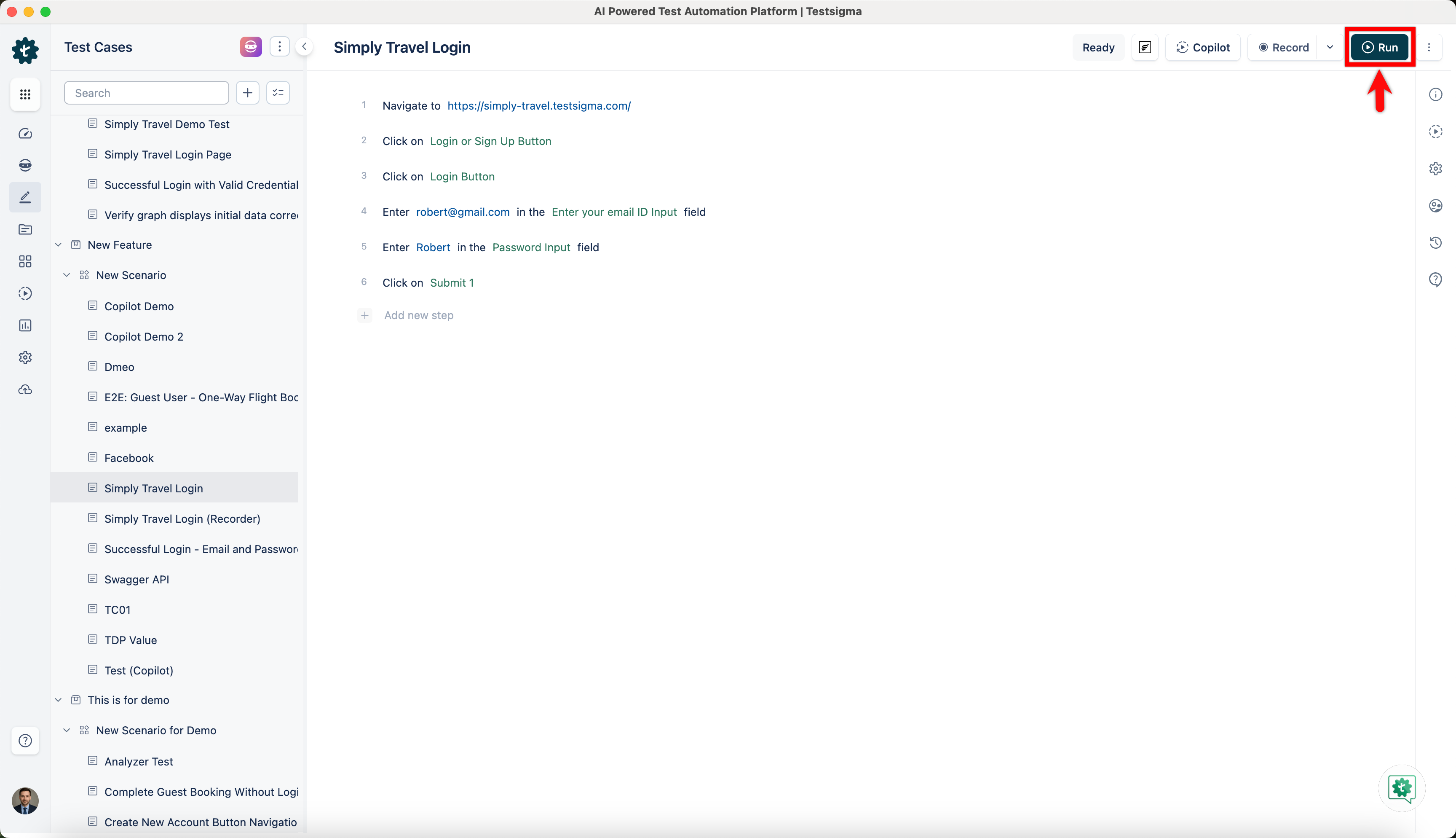Collapse the New Feature tree item
Screen dimensions: 1456x838
point(58,244)
